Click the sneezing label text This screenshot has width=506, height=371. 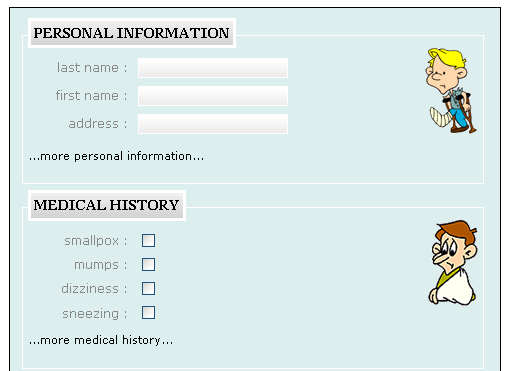click(x=95, y=314)
